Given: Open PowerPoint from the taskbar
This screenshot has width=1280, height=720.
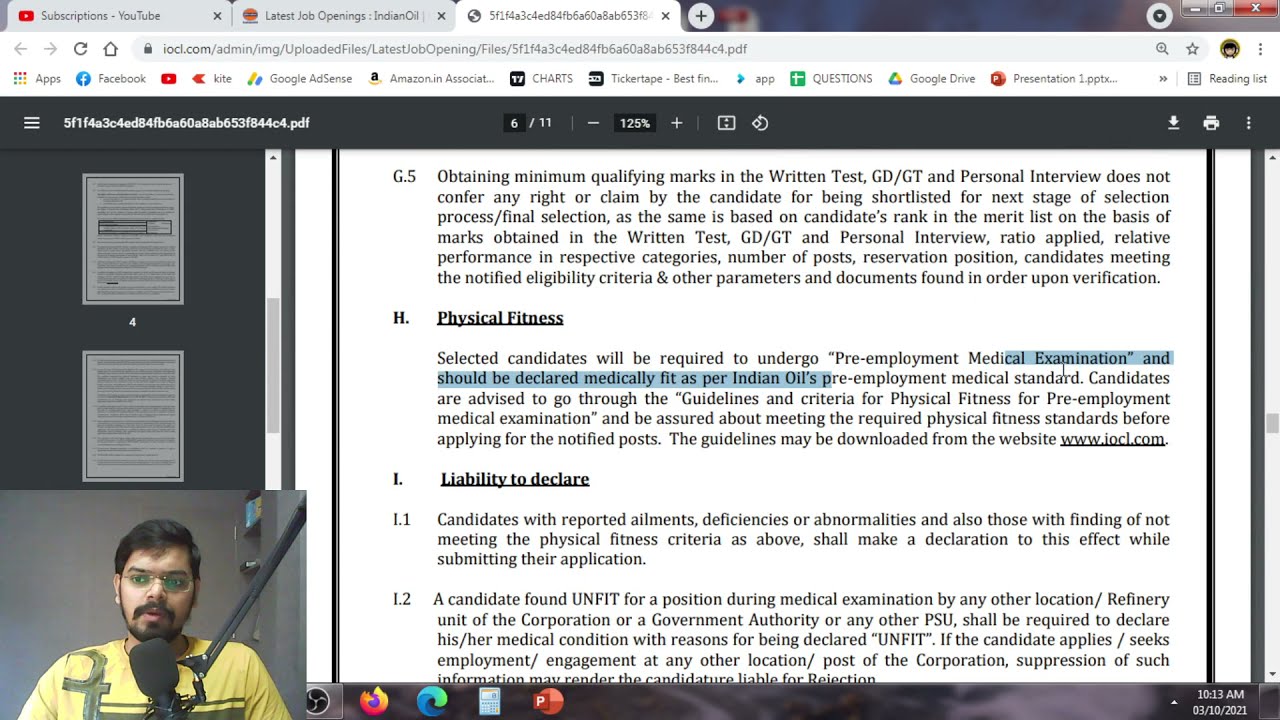Looking at the screenshot, I should click(x=548, y=701).
